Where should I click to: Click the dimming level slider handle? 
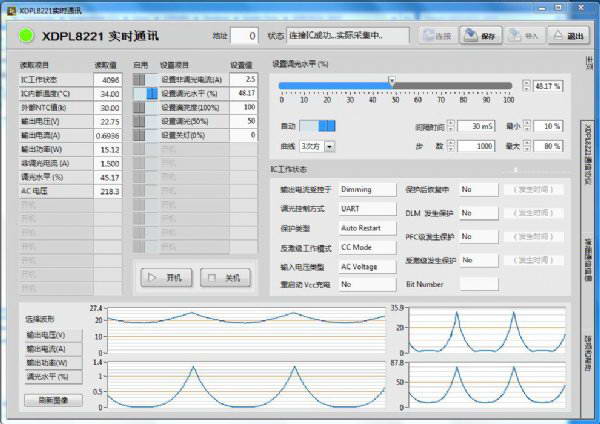point(391,82)
